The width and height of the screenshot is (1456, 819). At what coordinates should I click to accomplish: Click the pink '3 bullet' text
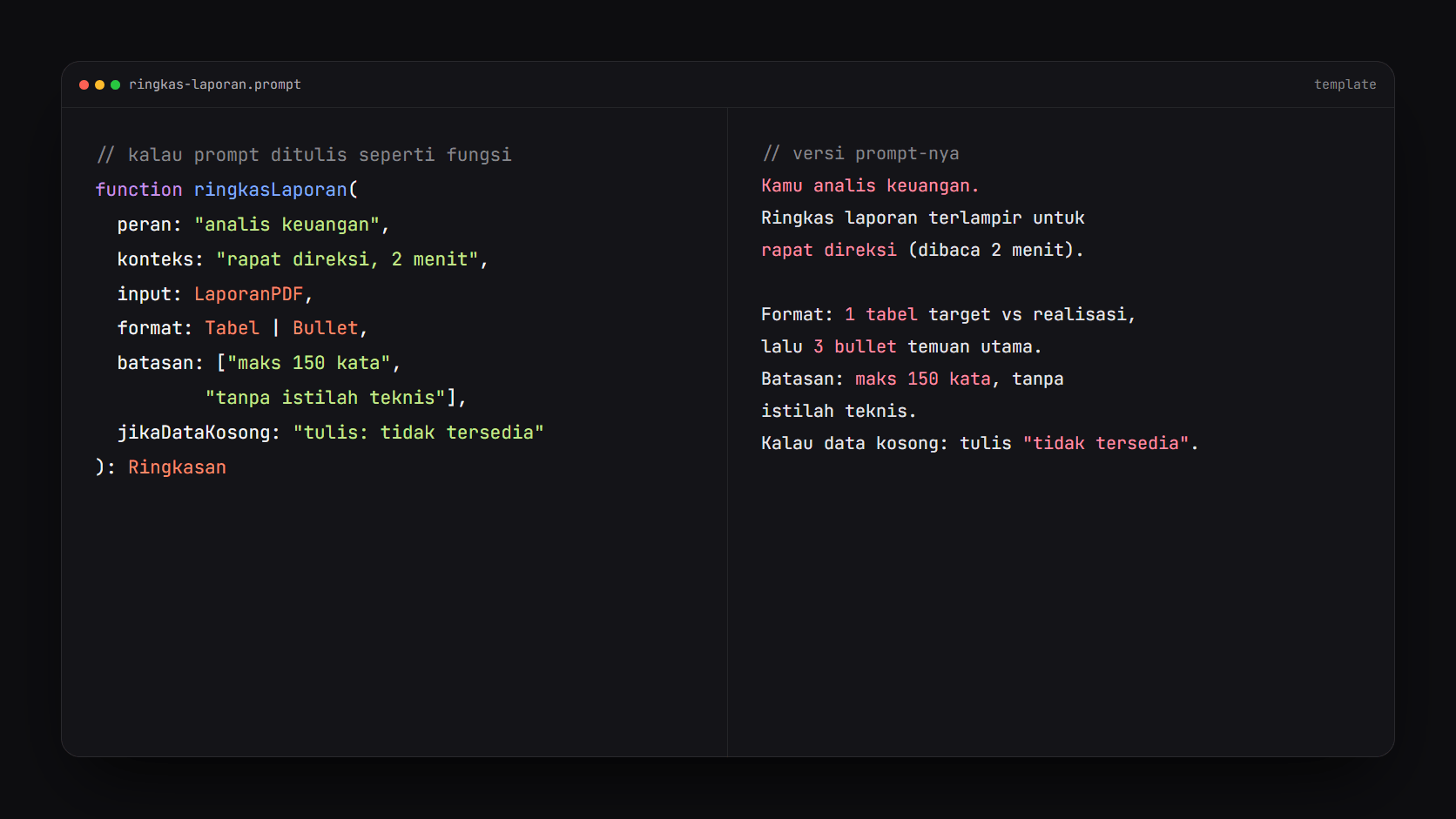point(855,347)
